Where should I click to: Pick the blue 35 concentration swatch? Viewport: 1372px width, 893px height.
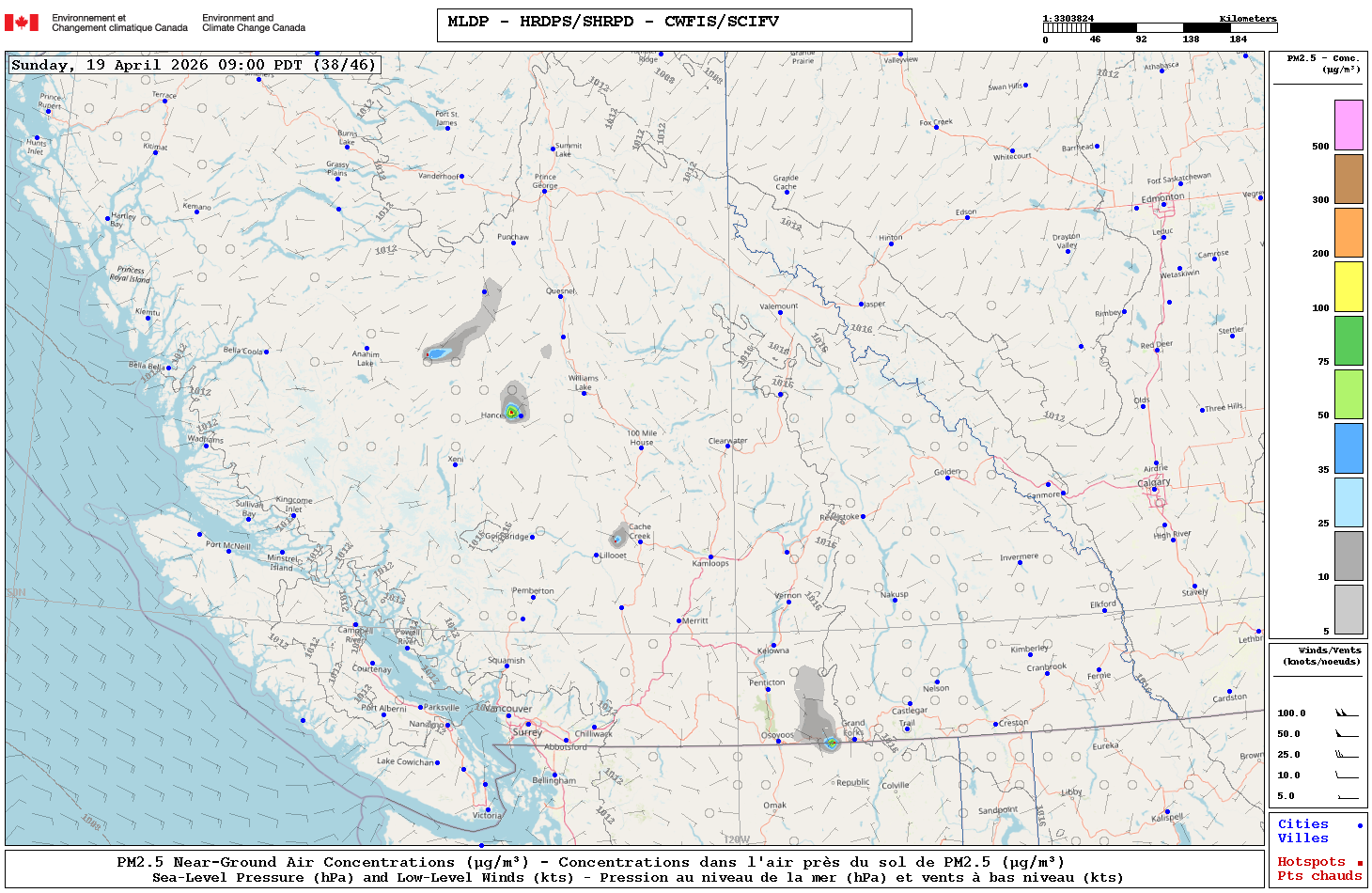coord(1349,448)
